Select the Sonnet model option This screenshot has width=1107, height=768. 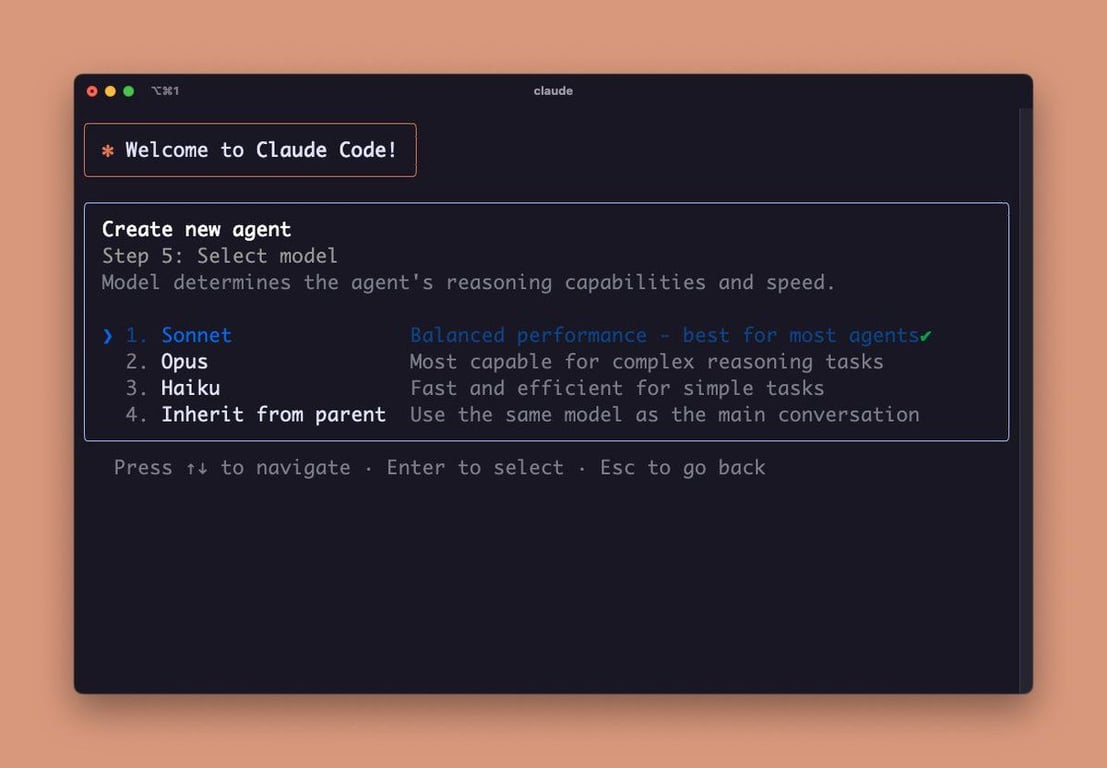(195, 335)
